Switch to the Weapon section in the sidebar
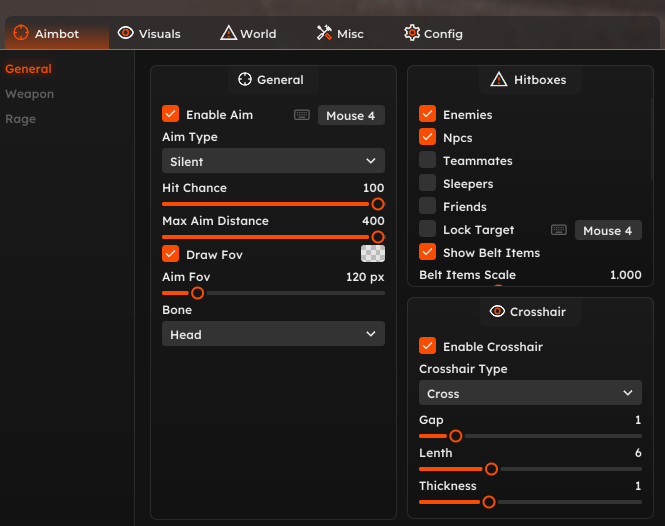The width and height of the screenshot is (665, 526). point(29,94)
